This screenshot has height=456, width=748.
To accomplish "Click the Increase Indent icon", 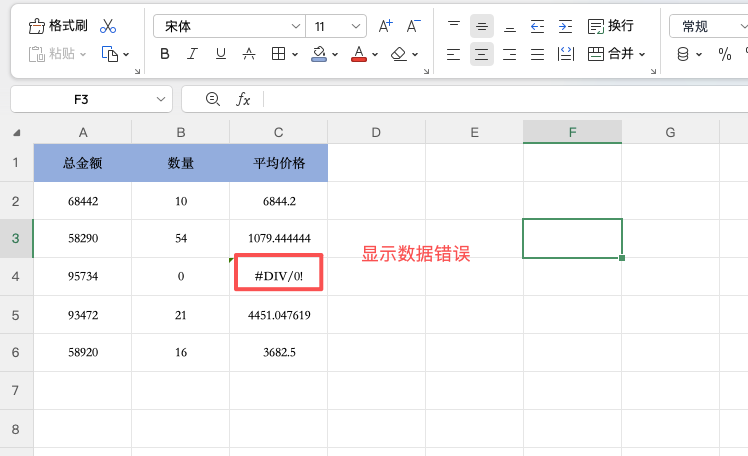I will (565, 26).
